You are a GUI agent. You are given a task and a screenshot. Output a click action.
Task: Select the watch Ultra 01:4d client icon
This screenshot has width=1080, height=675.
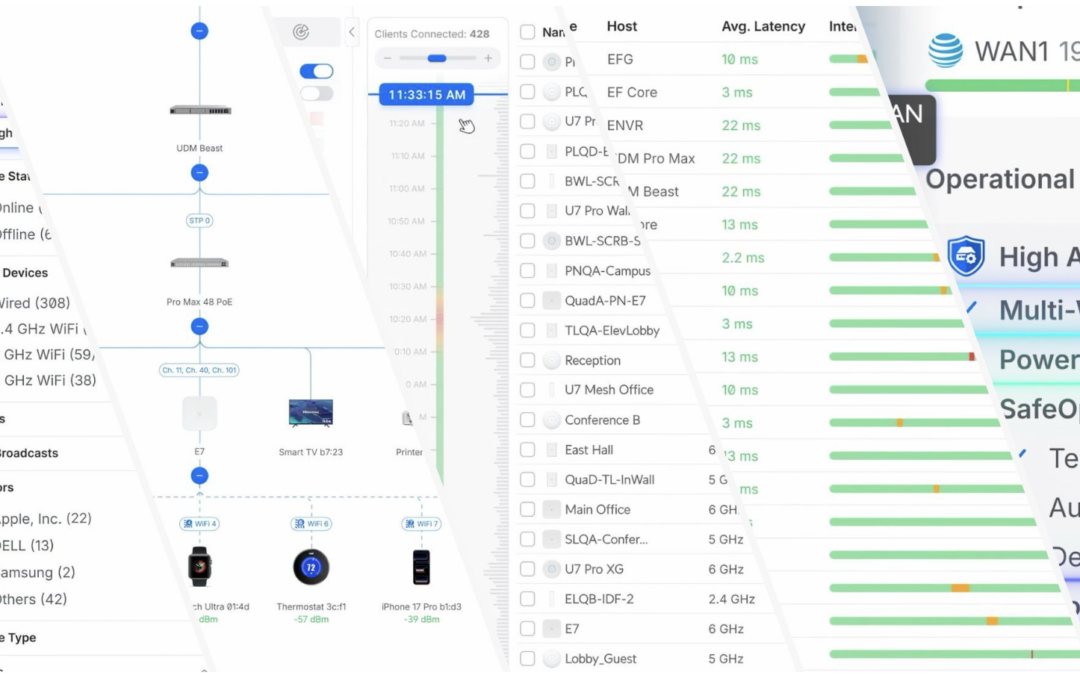[x=200, y=566]
